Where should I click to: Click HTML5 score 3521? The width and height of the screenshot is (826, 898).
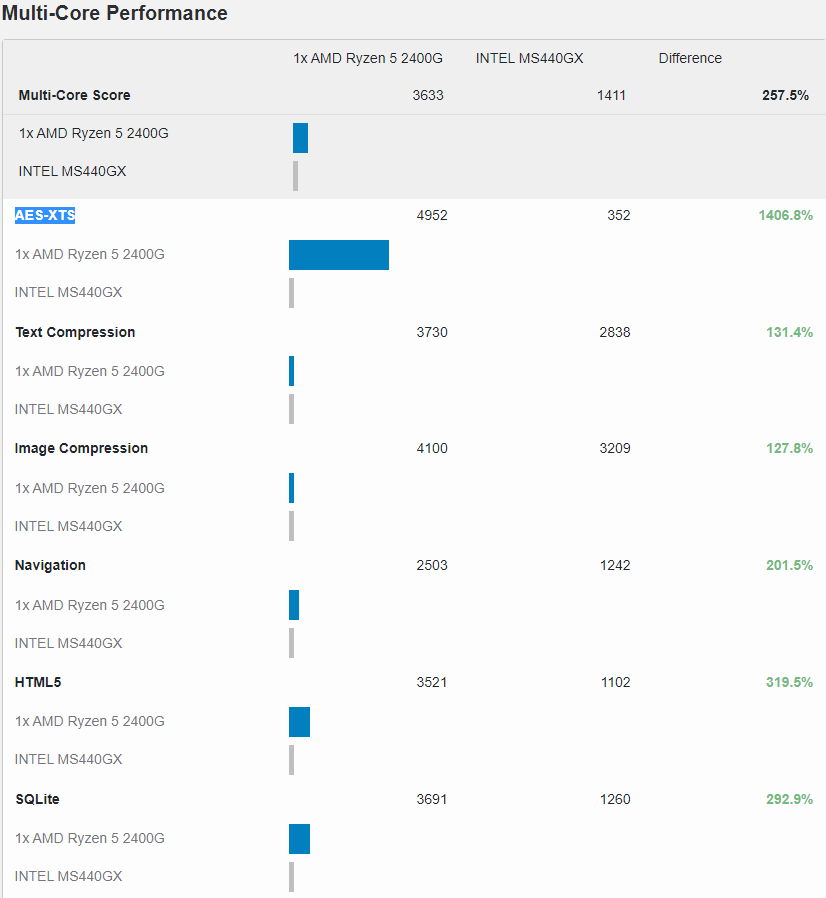(431, 682)
